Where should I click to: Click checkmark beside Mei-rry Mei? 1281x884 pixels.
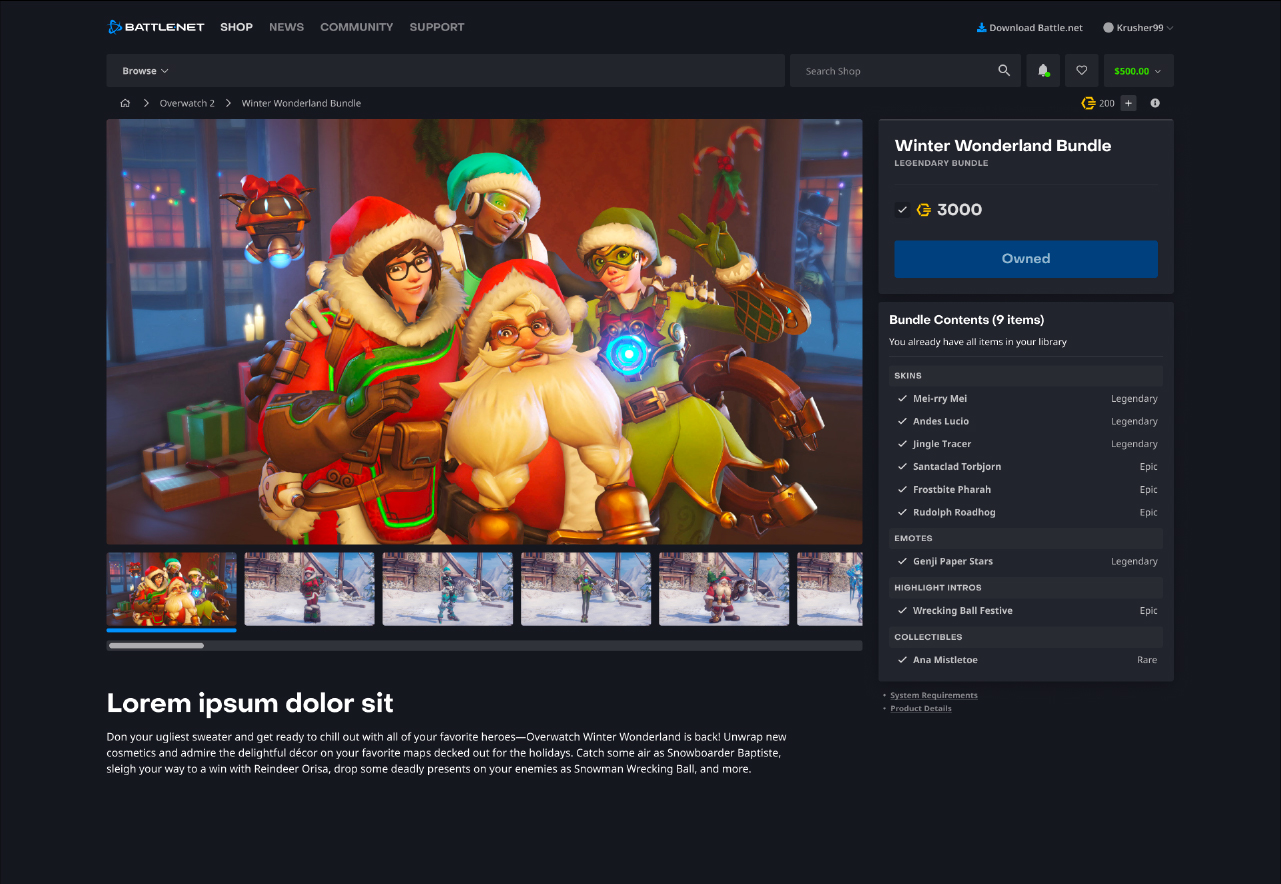point(903,399)
